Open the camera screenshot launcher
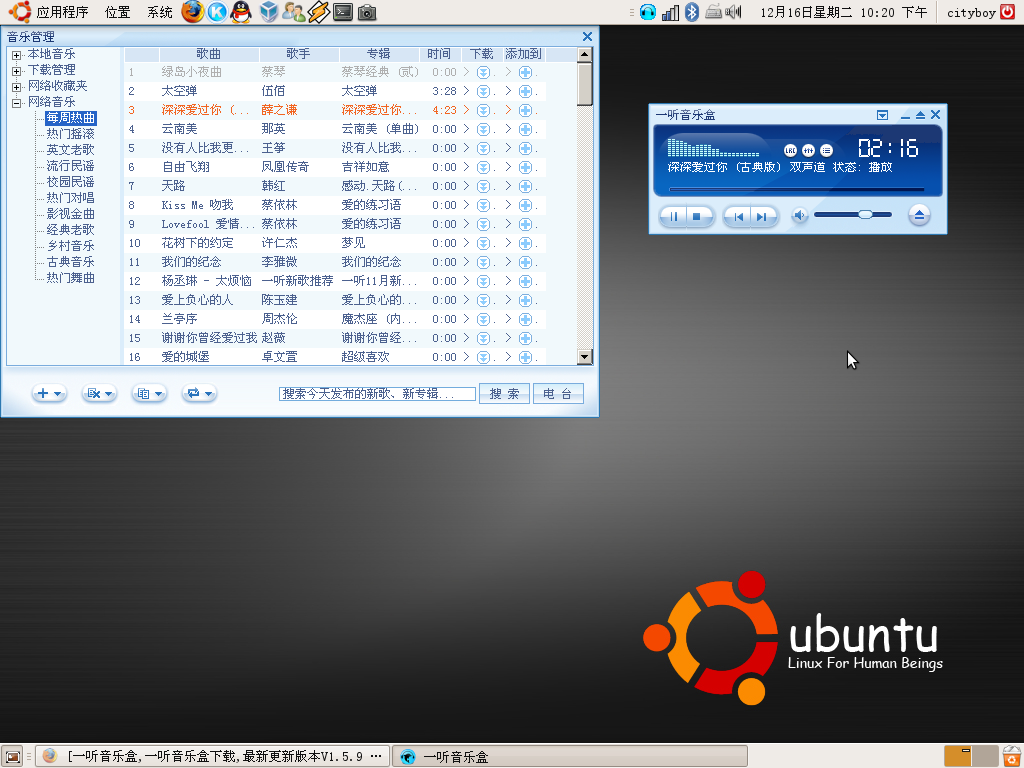1024x768 pixels. [x=367, y=12]
